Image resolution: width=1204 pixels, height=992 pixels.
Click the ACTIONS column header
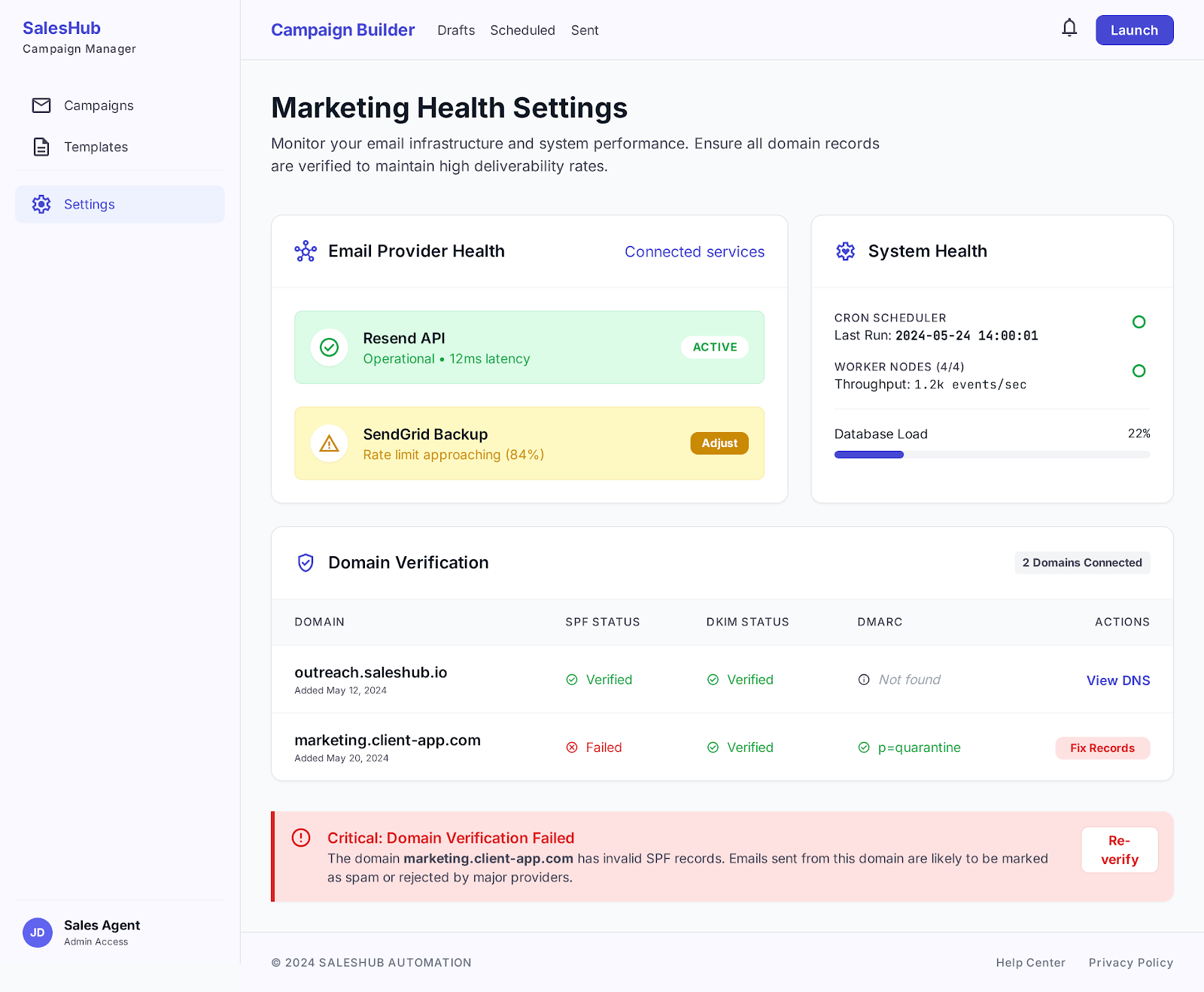point(1122,622)
